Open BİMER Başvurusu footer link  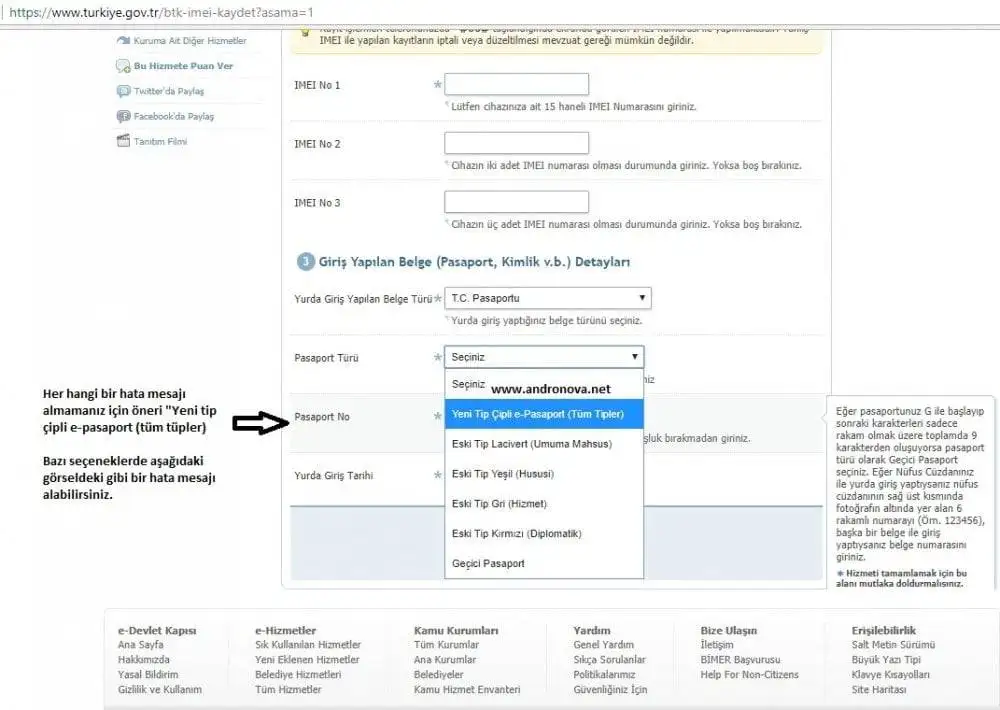click(x=740, y=660)
